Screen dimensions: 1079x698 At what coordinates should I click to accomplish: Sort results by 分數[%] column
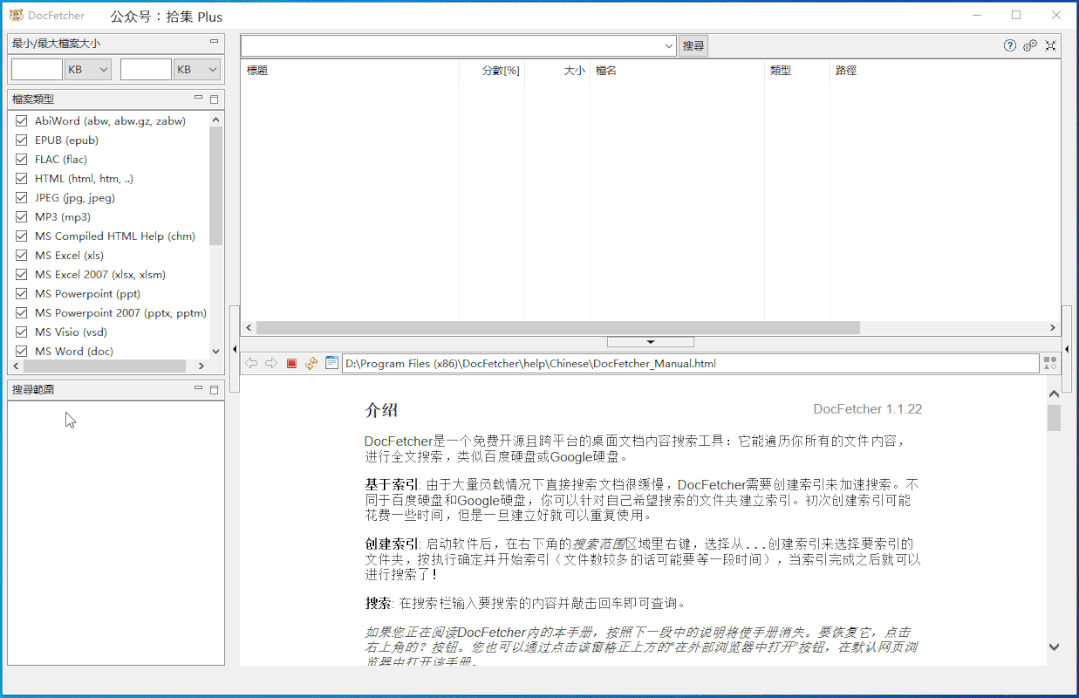point(492,70)
